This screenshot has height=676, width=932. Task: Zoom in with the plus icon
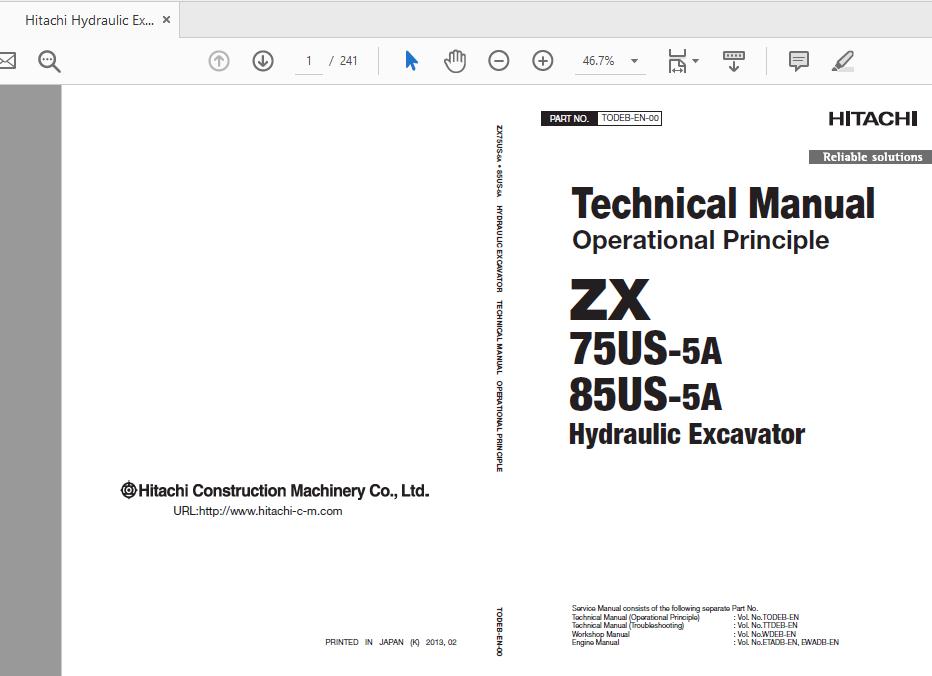point(542,61)
